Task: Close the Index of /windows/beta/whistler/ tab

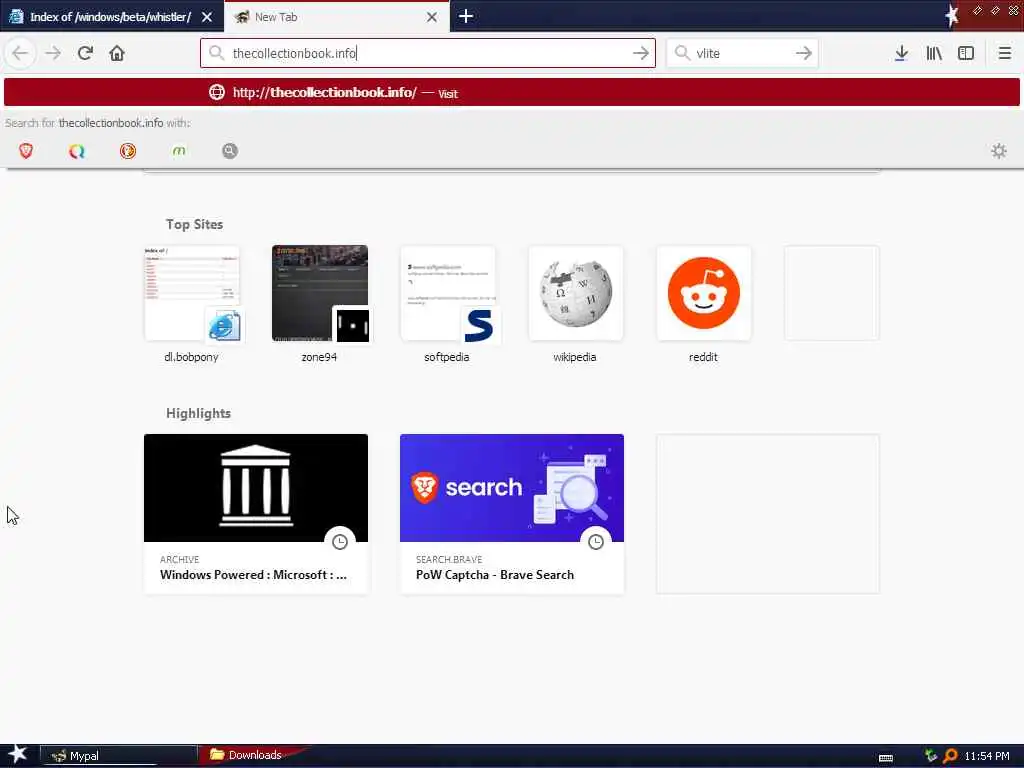Action: pos(207,17)
